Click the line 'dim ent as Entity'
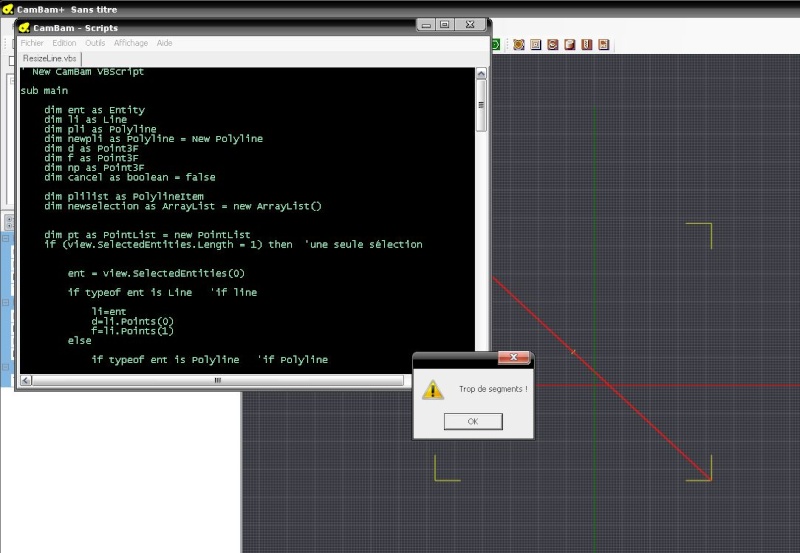This screenshot has width=800, height=553. tap(94, 110)
